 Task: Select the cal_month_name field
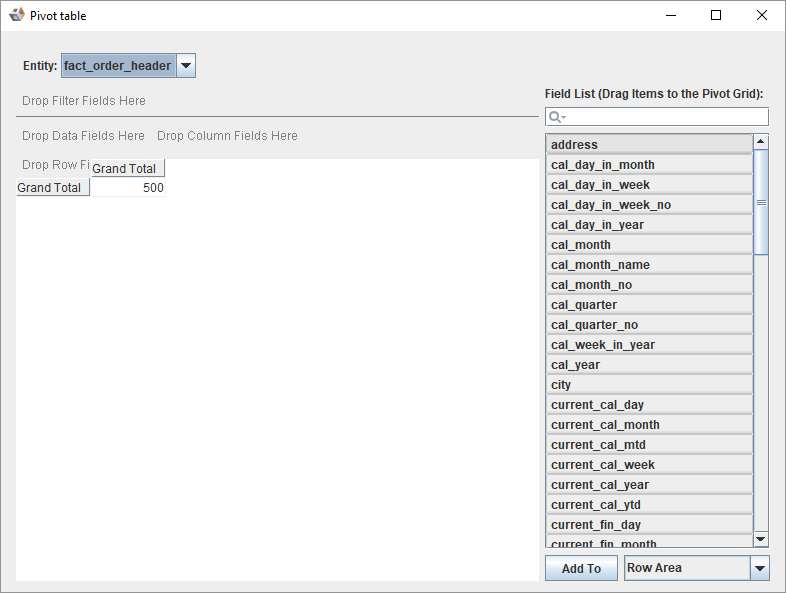point(649,265)
